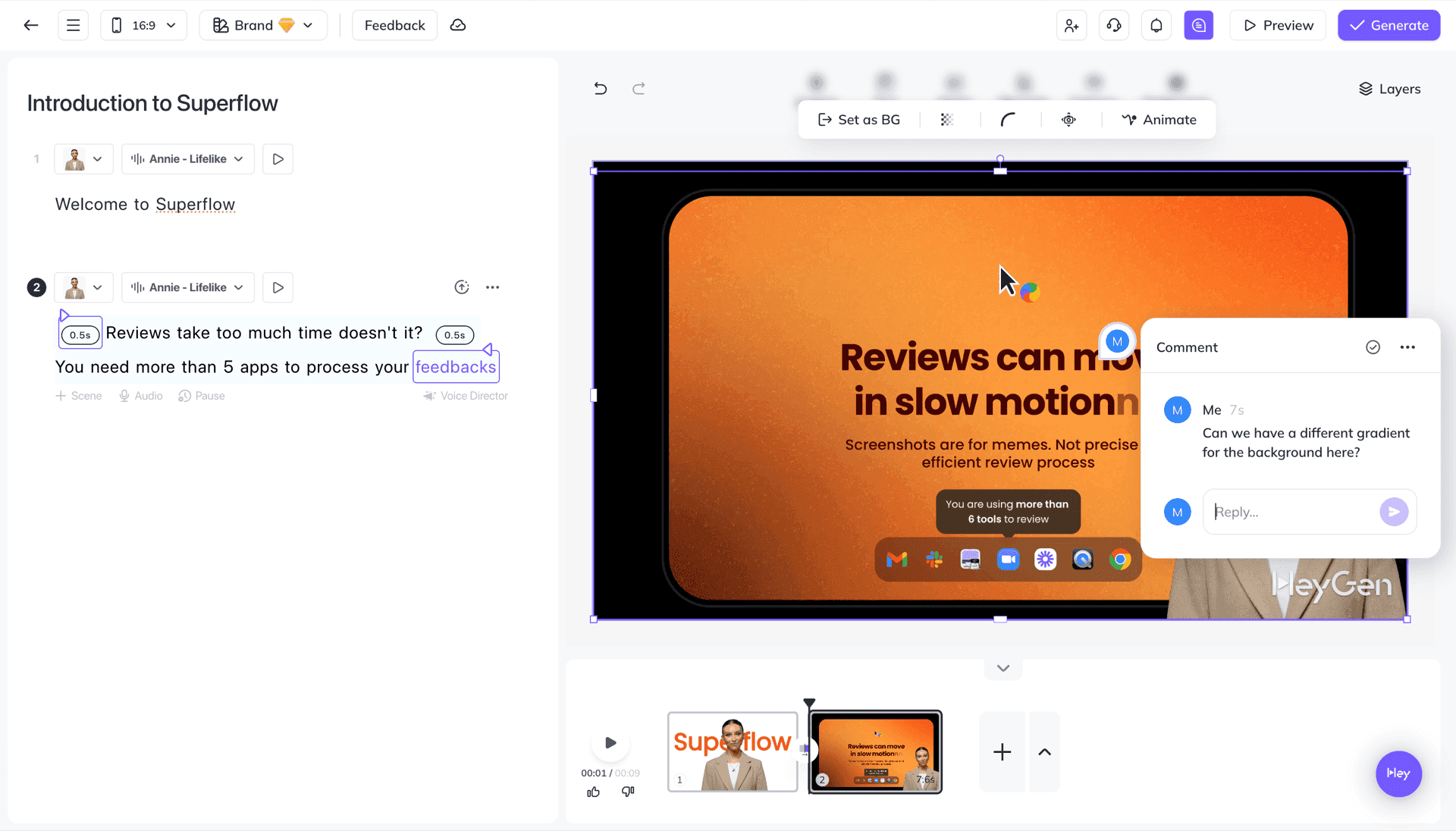Viewport: 1456px width, 831px height.
Task: Open the Brand dropdown
Action: 263,25
